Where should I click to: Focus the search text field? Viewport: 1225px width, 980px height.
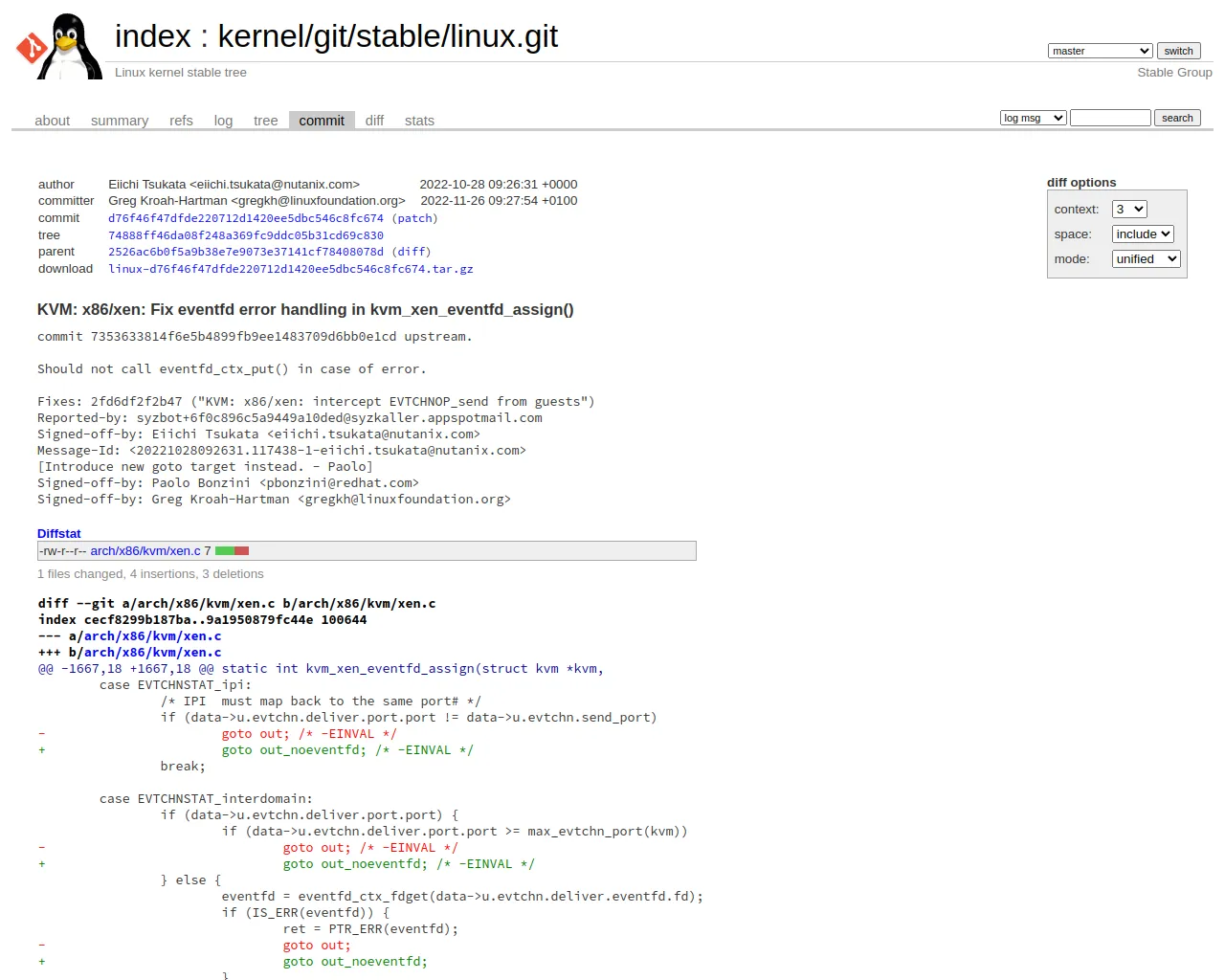pyautogui.click(x=1110, y=118)
